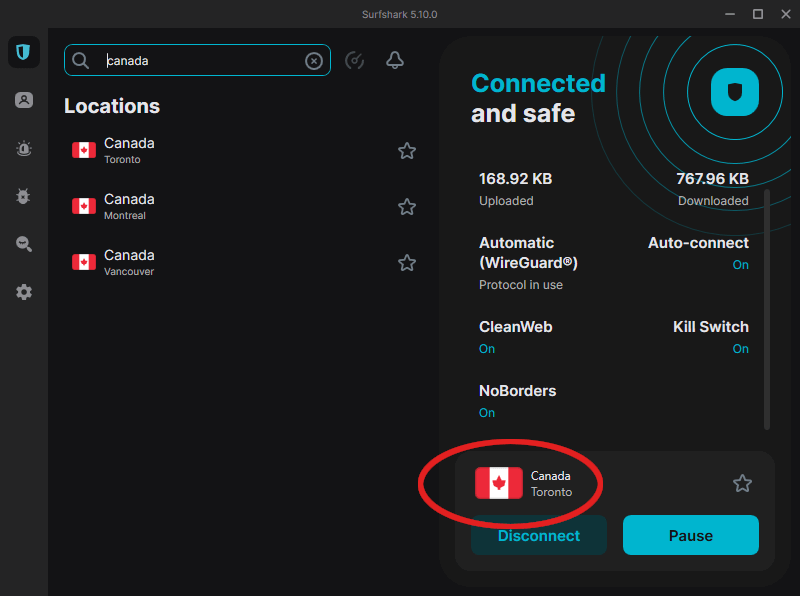Favorite the Canada Montreal location star
Screen dimensions: 800x596
(407, 207)
